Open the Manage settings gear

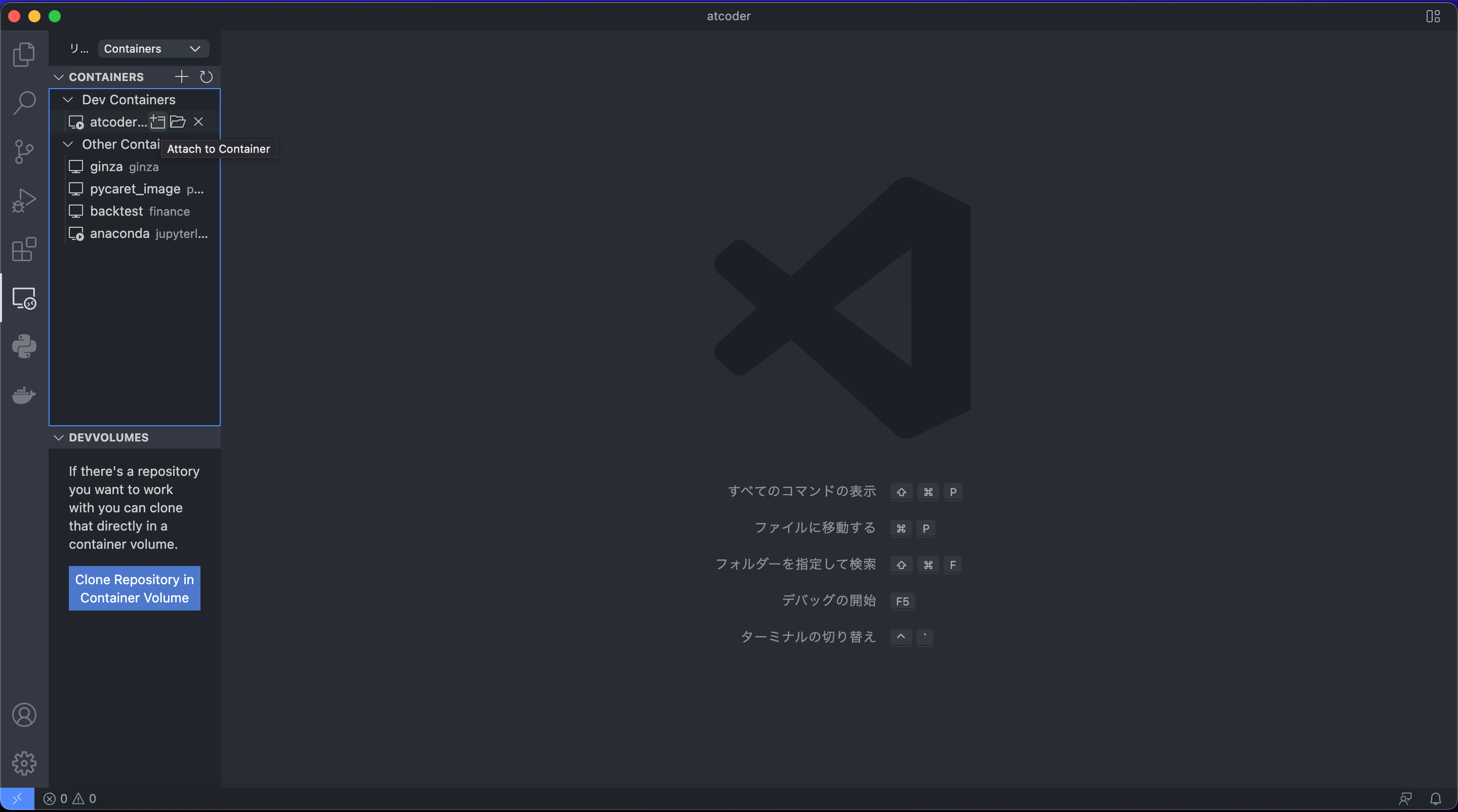(24, 763)
